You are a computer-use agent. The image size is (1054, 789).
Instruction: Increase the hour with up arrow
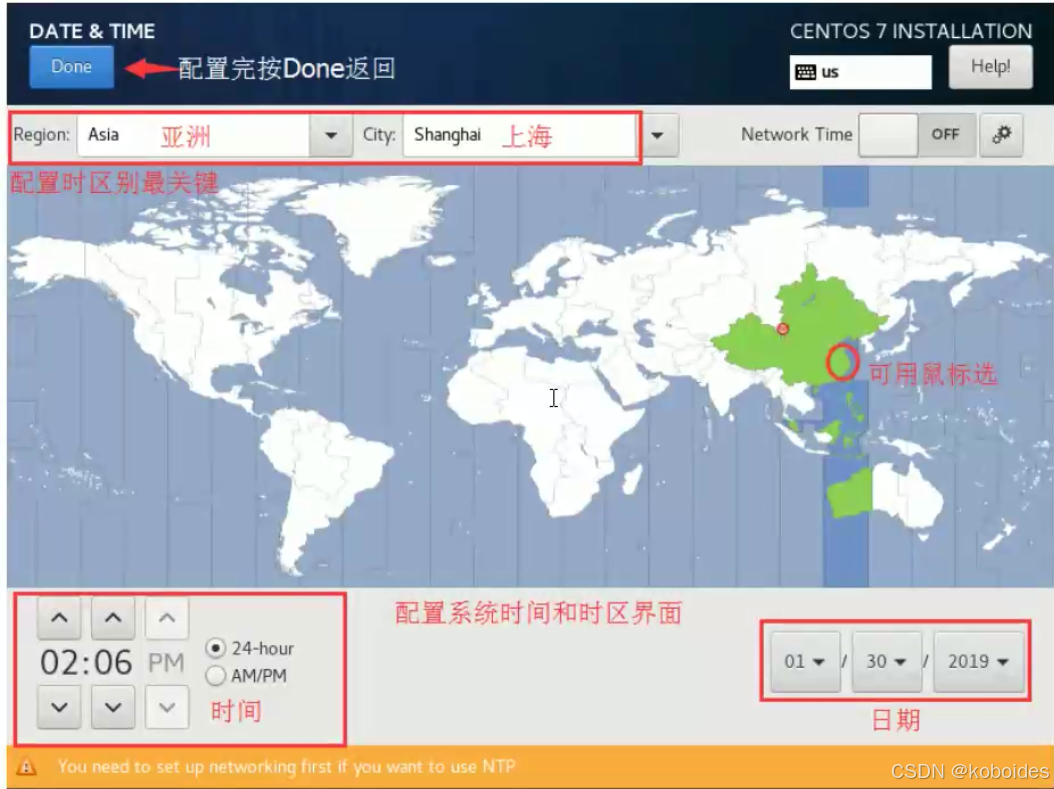pyautogui.click(x=59, y=618)
